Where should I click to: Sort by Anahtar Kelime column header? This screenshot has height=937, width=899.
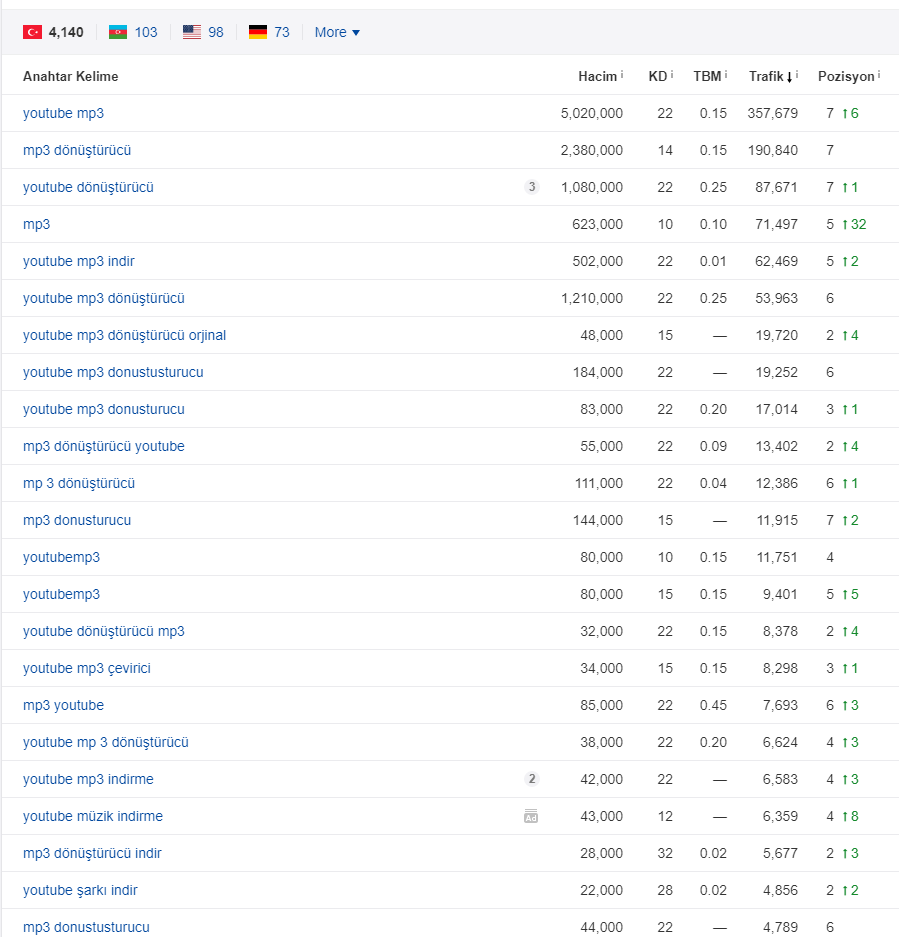(x=71, y=76)
